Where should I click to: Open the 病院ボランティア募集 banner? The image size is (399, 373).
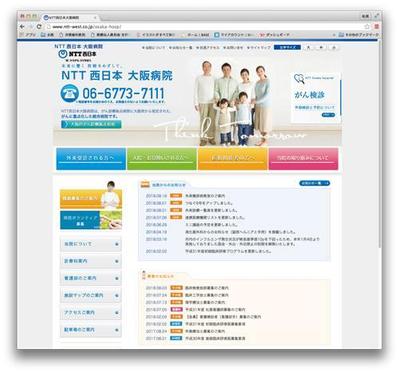(91, 220)
